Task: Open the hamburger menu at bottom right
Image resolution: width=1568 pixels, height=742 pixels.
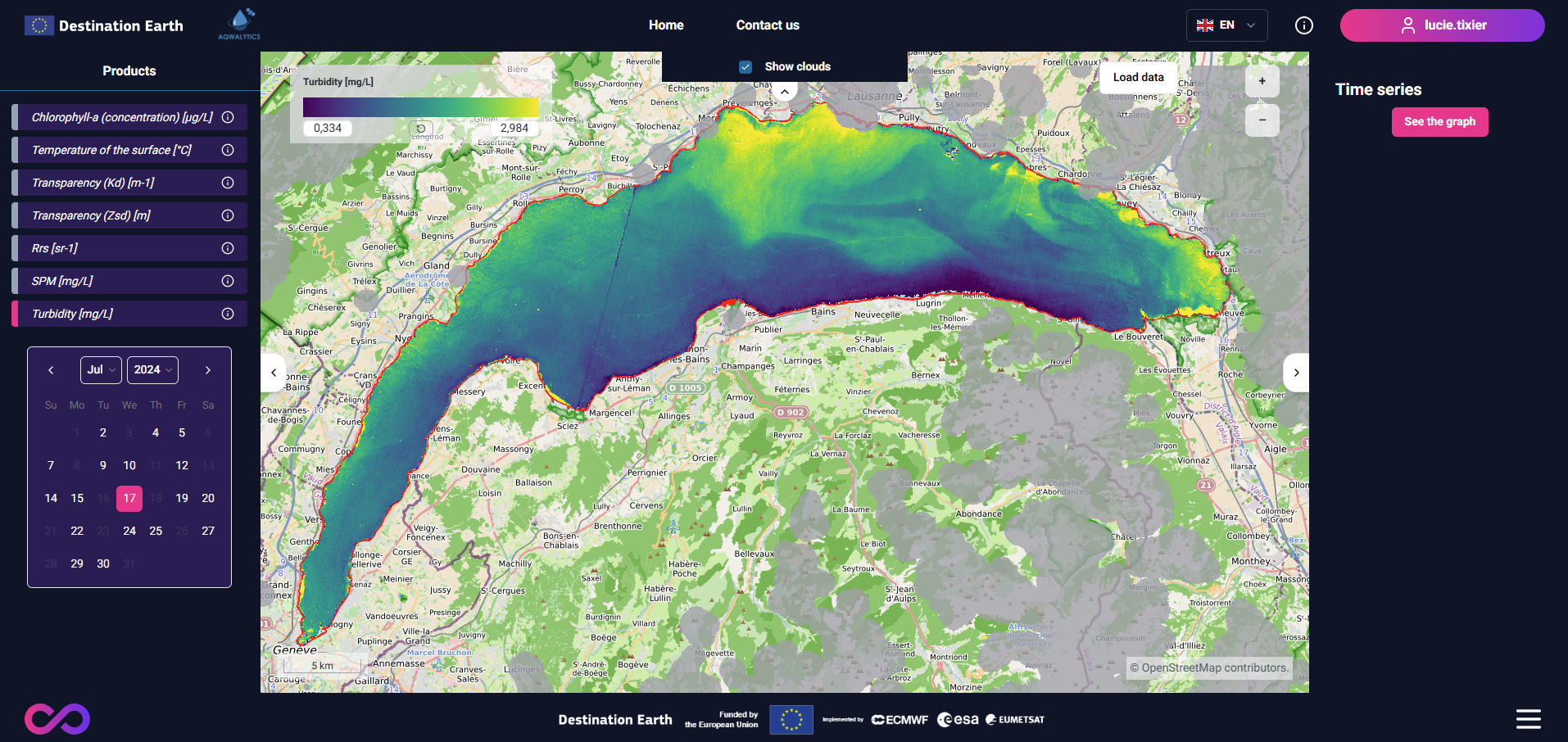Action: click(1528, 719)
